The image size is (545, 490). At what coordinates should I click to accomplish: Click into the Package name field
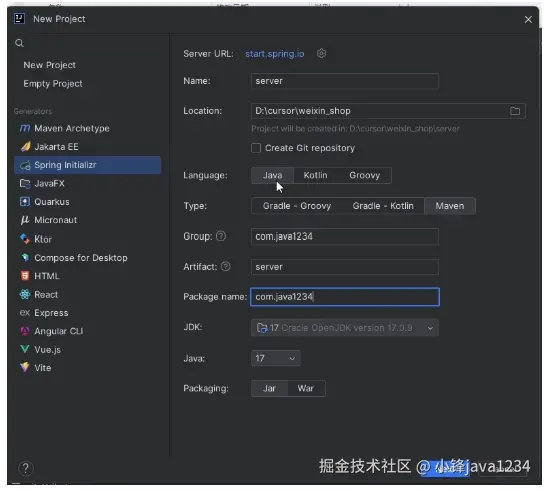pyautogui.click(x=345, y=297)
